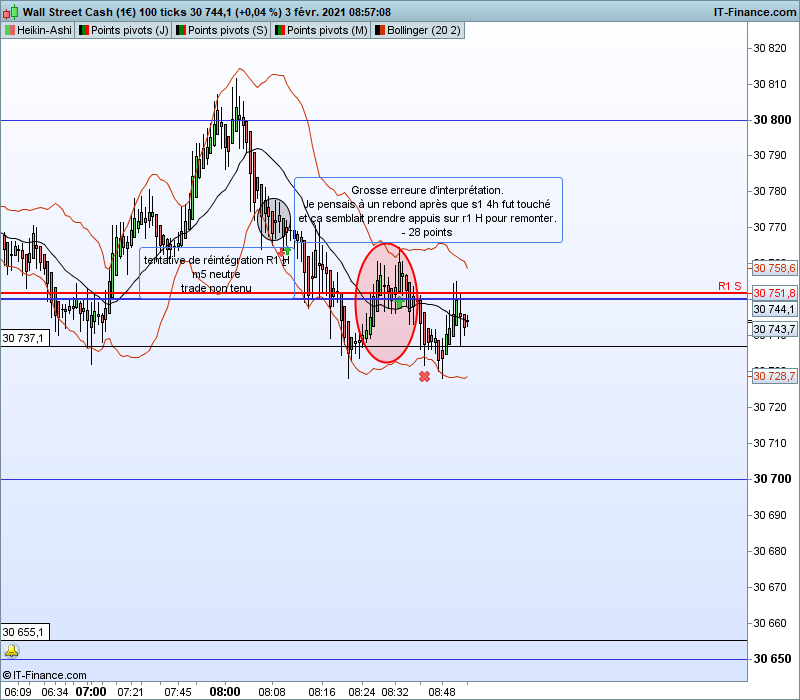
Task: Open the Points pivots (M) indicator tab
Action: coord(320,30)
